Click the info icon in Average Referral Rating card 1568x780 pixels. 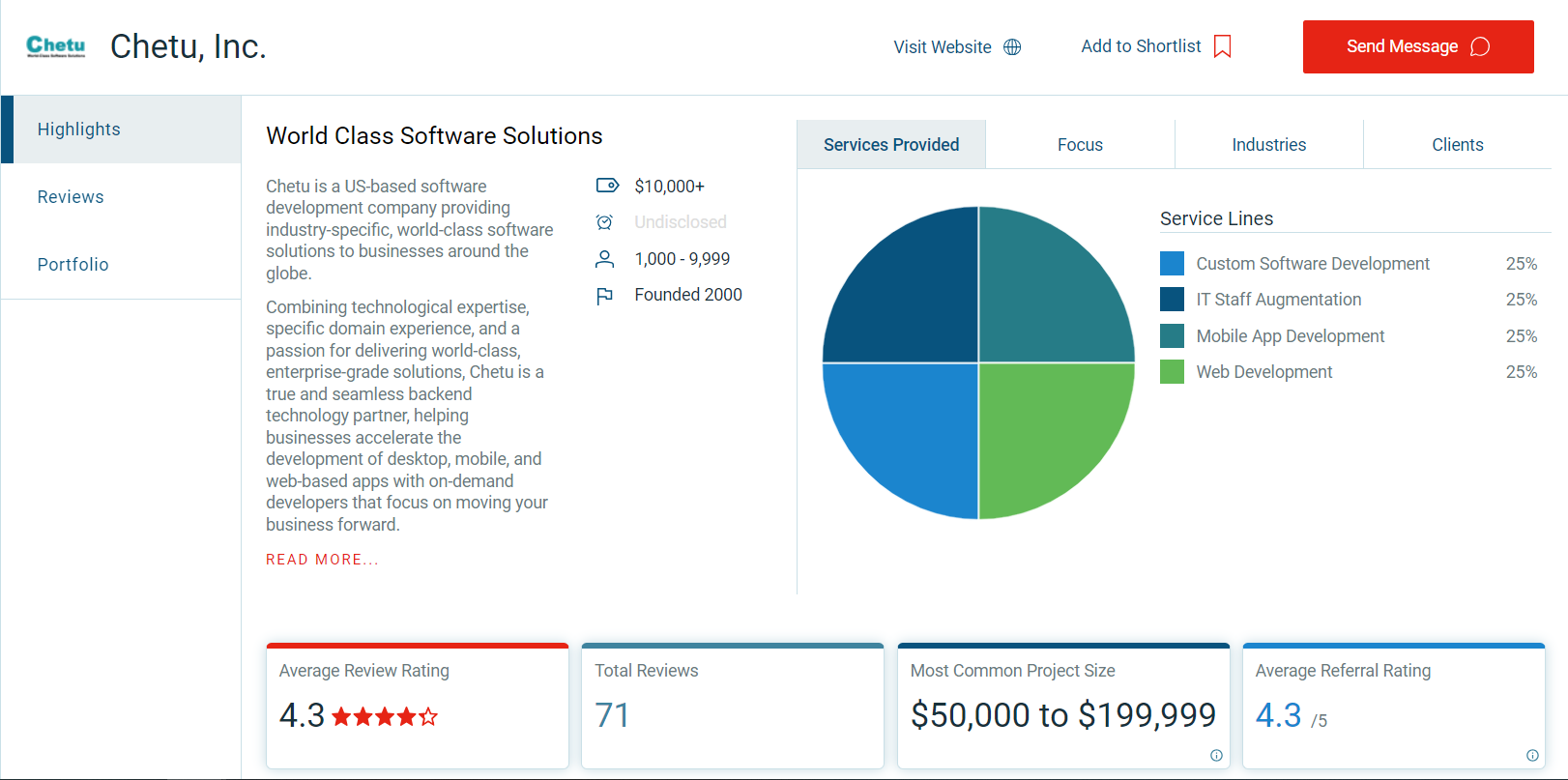click(1532, 756)
